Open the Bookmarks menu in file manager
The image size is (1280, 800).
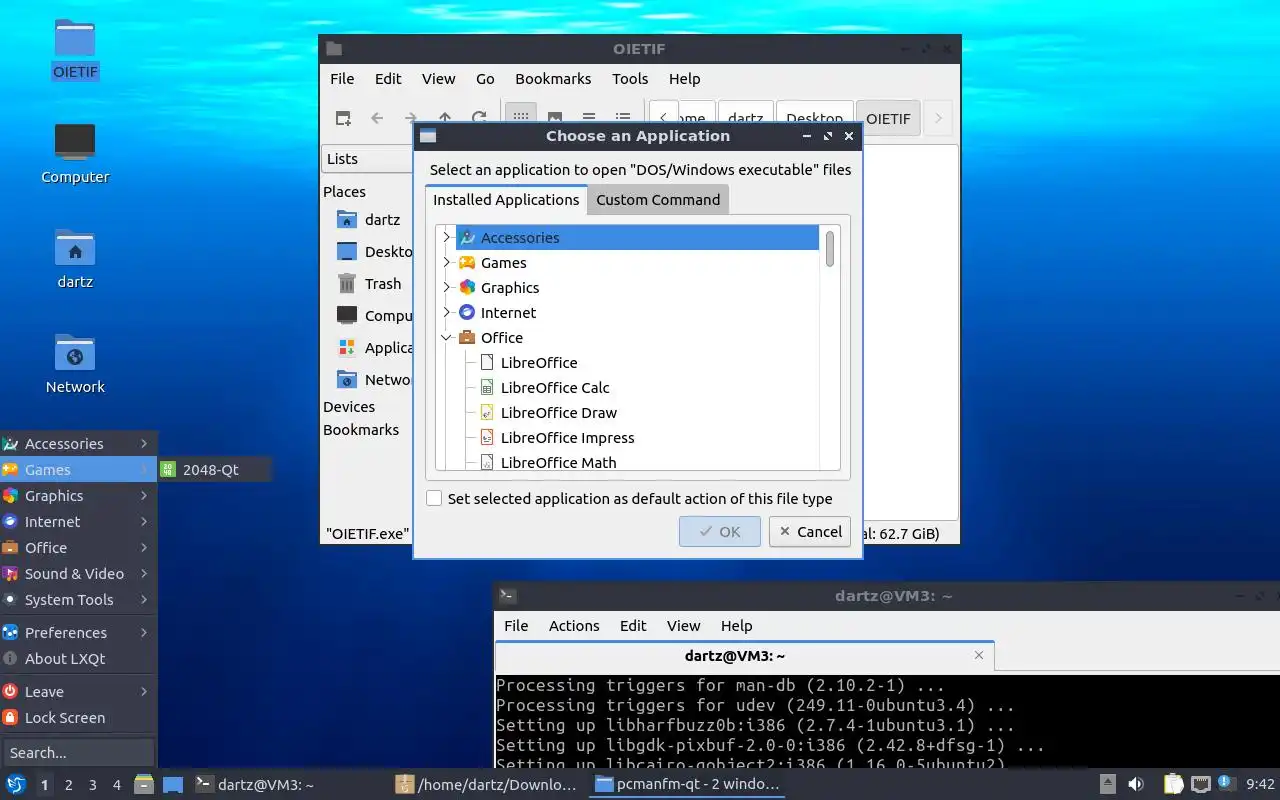tap(553, 78)
